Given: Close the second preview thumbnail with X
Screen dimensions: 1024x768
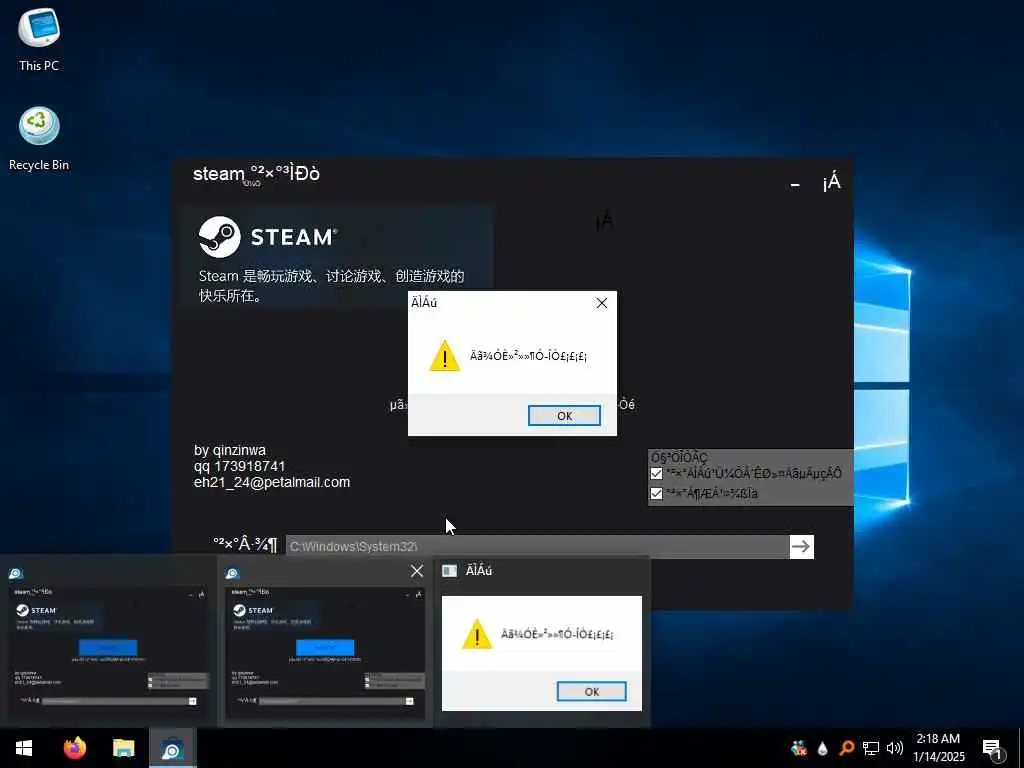Looking at the screenshot, I should pyautogui.click(x=417, y=571).
